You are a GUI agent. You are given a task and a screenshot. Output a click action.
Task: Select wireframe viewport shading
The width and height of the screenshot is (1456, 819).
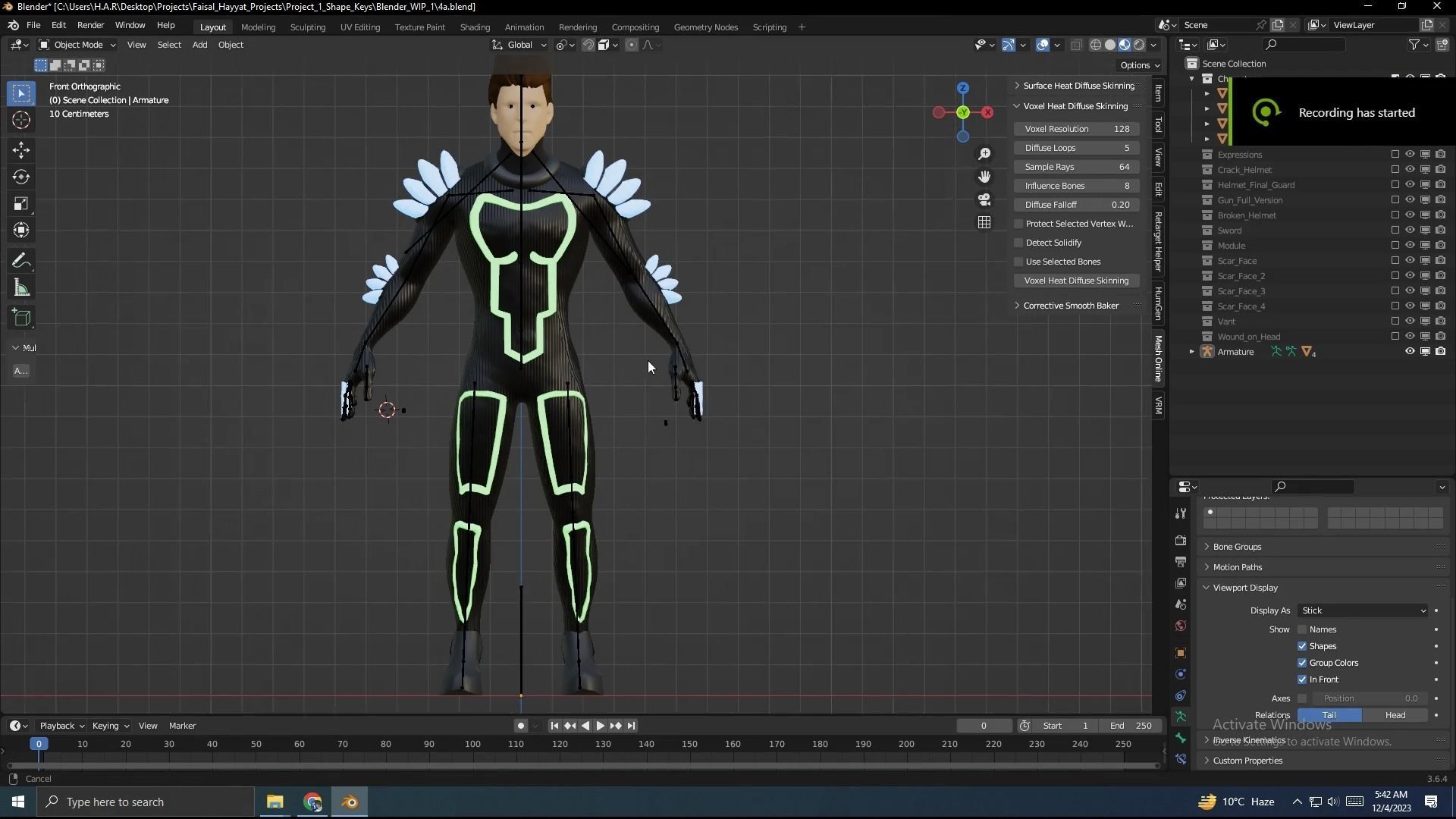[x=1096, y=45]
